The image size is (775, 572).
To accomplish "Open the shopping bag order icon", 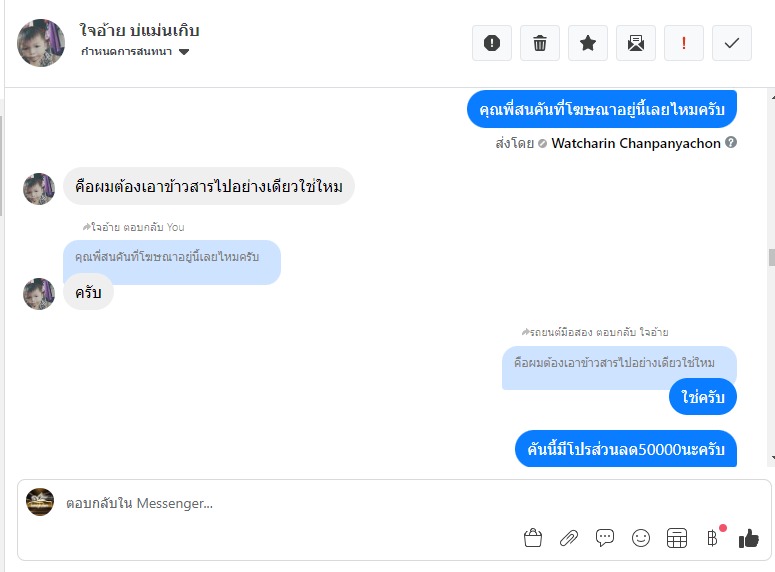I will coord(533,538).
